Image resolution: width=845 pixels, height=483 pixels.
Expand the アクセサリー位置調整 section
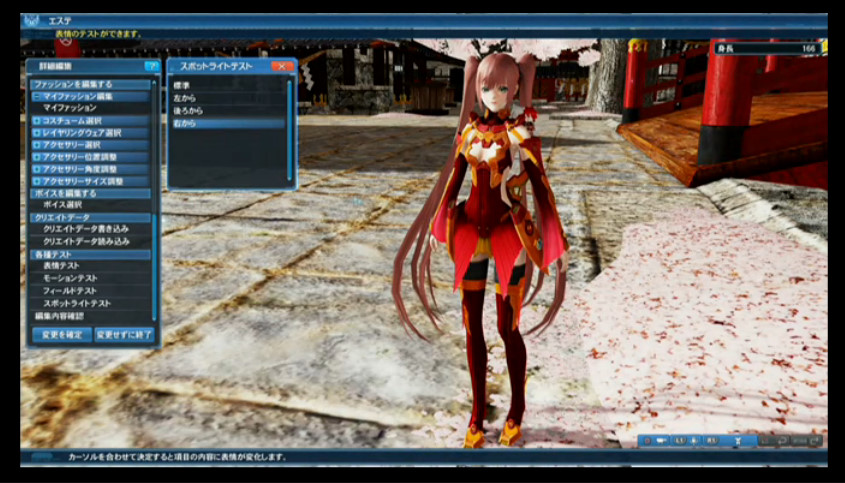coord(37,157)
